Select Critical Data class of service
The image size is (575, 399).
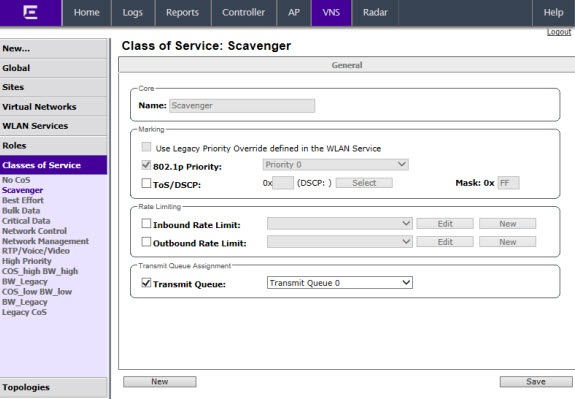pyautogui.click(x=26, y=221)
